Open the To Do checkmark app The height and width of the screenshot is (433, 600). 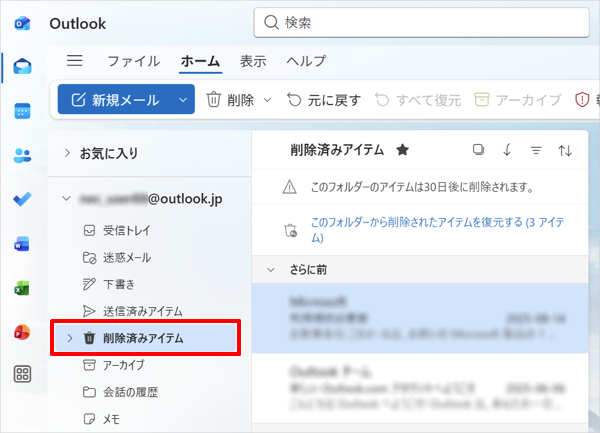tap(23, 199)
